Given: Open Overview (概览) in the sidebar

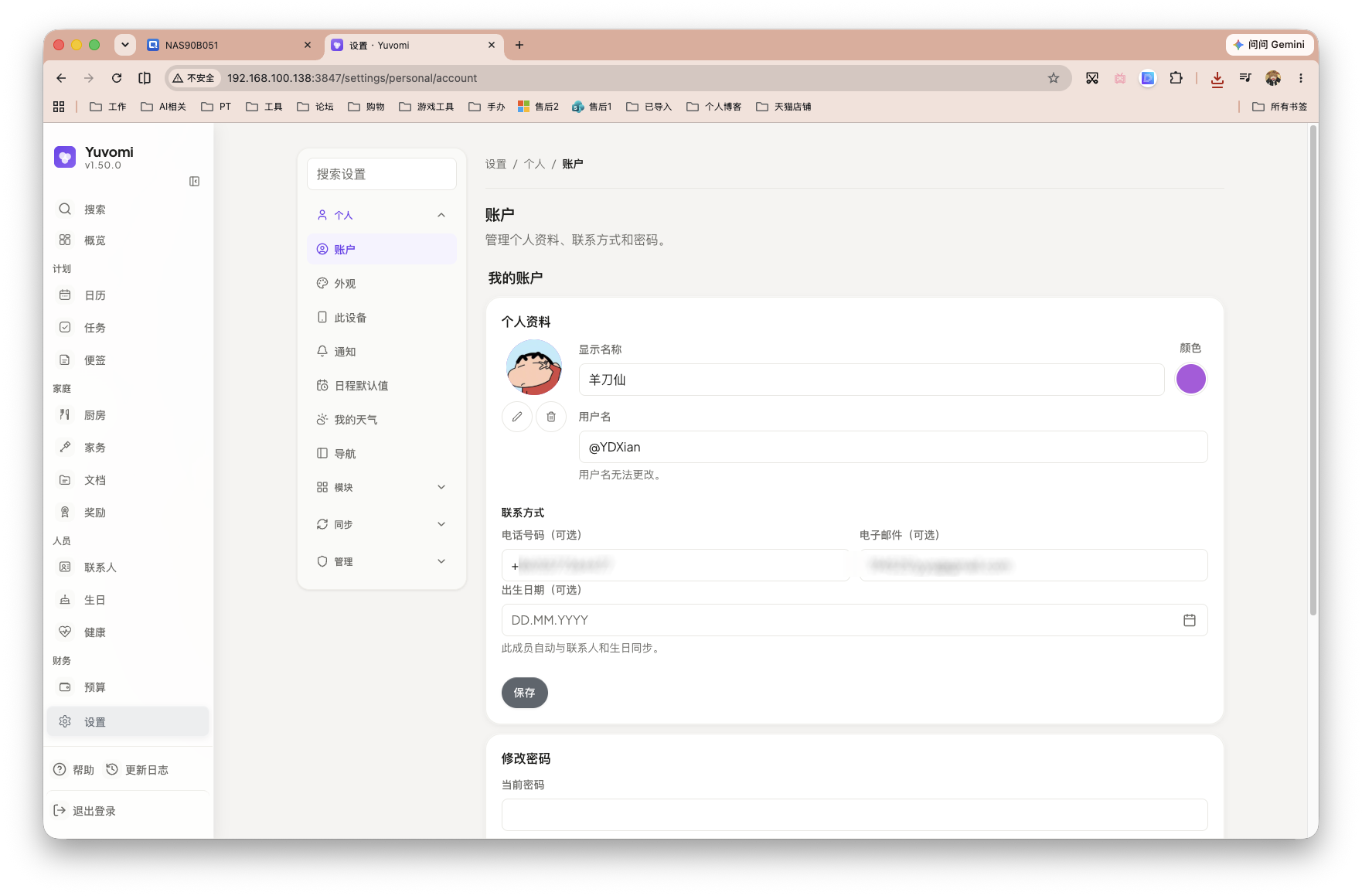Looking at the screenshot, I should (128, 240).
